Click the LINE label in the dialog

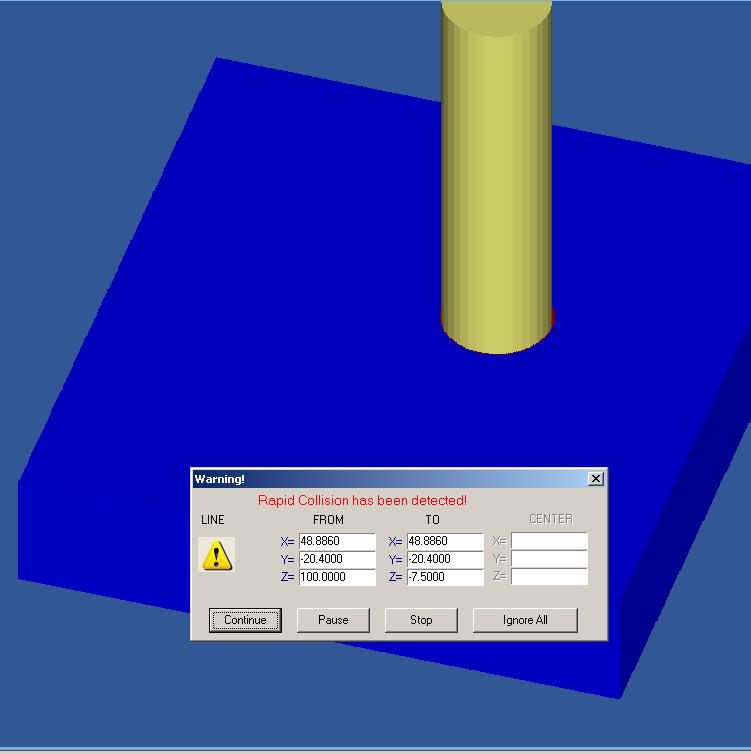(213, 520)
